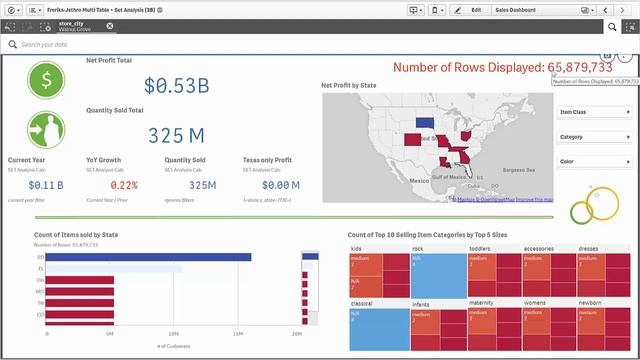
Task: Open the Improve this map link
Action: click(x=534, y=200)
